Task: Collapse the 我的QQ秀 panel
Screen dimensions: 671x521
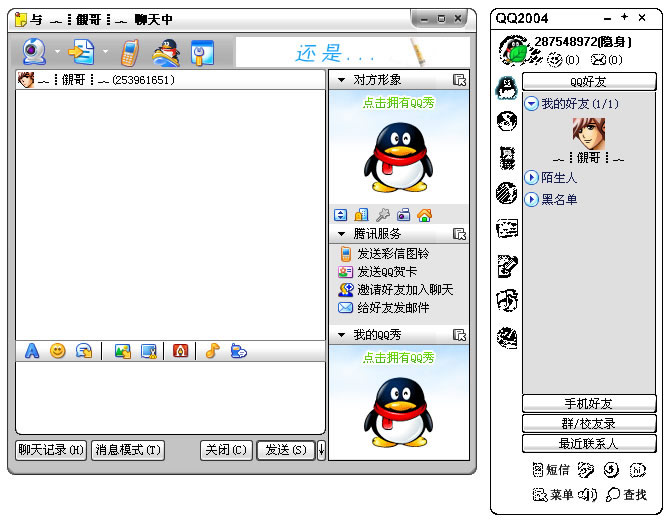Action: tap(341, 335)
